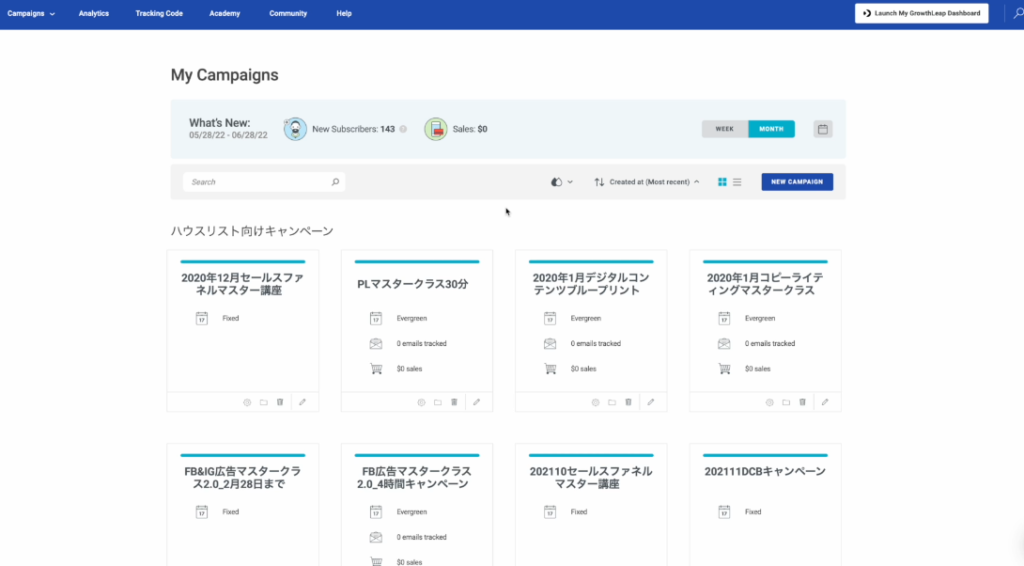Click the New Subscribers avatar icon
Image resolution: width=1024 pixels, height=566 pixels.
[x=295, y=129]
